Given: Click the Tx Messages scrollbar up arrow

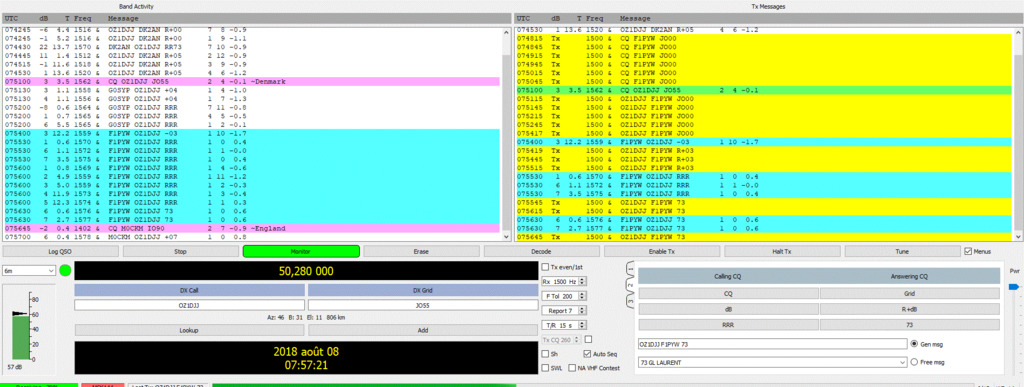Looking at the screenshot, I should point(1017,31).
